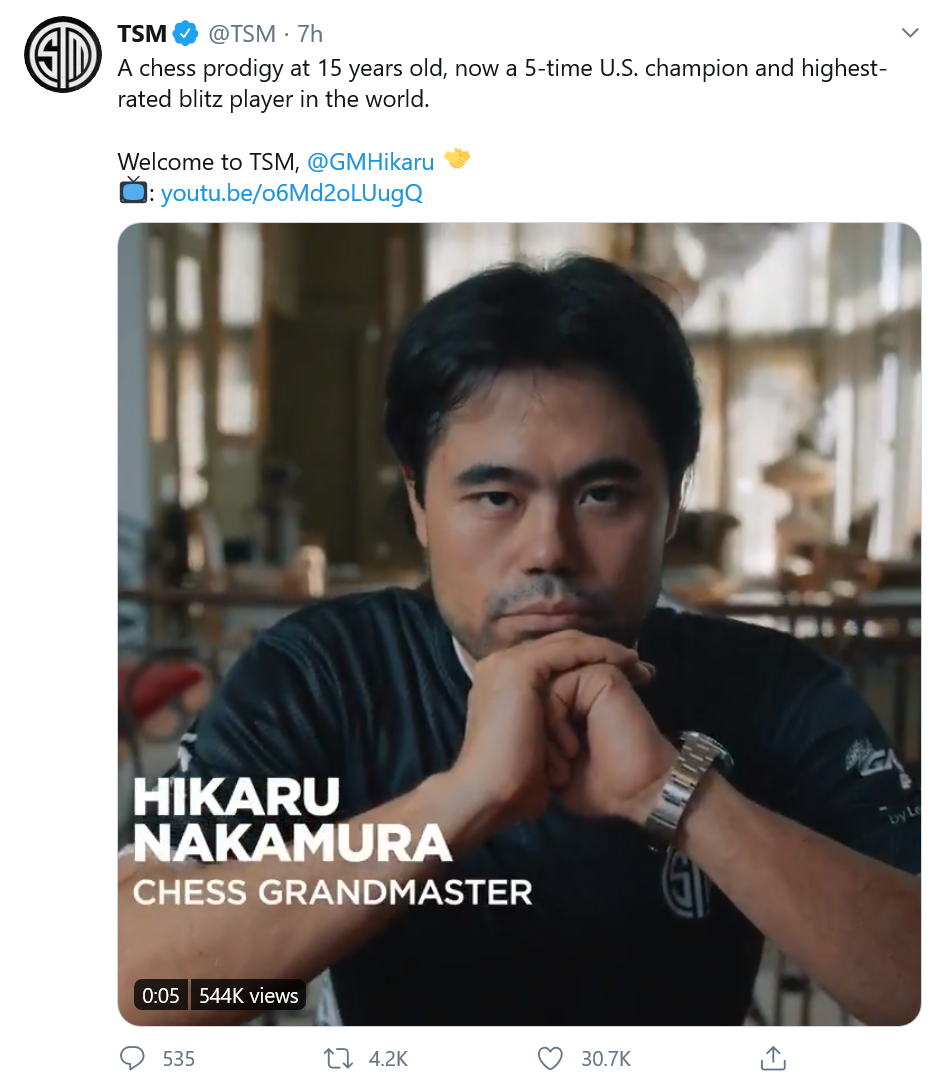This screenshot has height=1089, width=945.
Task: Click the 0:05 video duration badge
Action: (x=161, y=995)
